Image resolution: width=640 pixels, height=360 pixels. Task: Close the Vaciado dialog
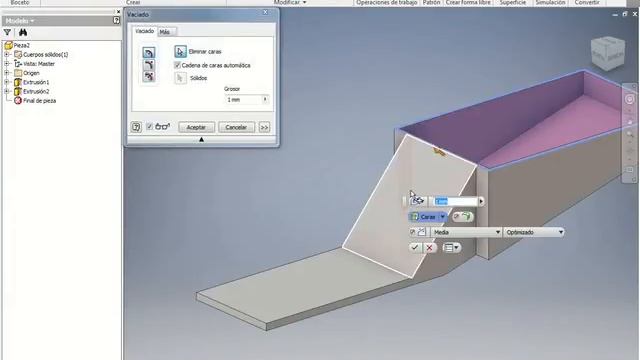tap(265, 13)
